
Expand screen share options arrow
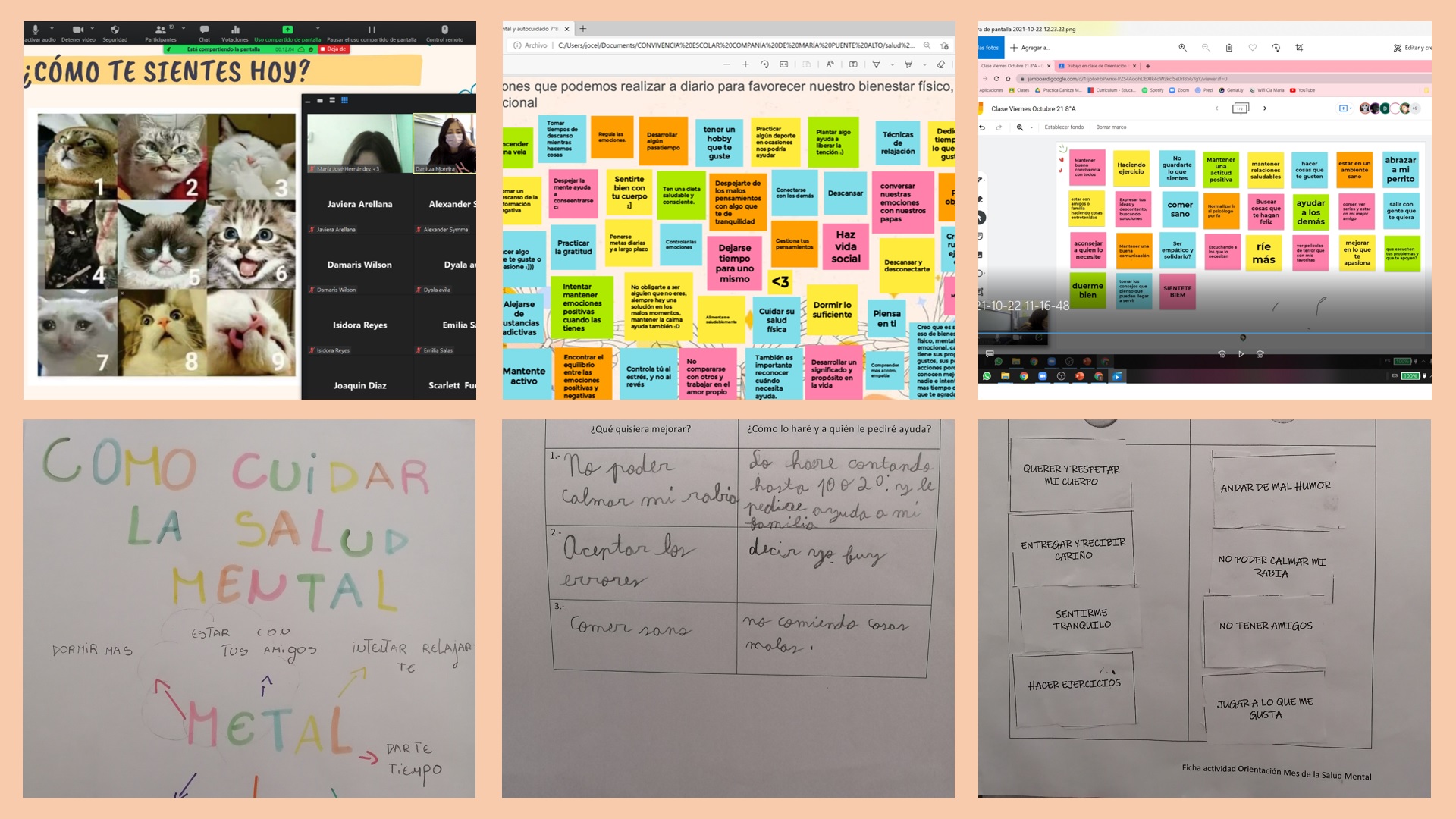[318, 28]
